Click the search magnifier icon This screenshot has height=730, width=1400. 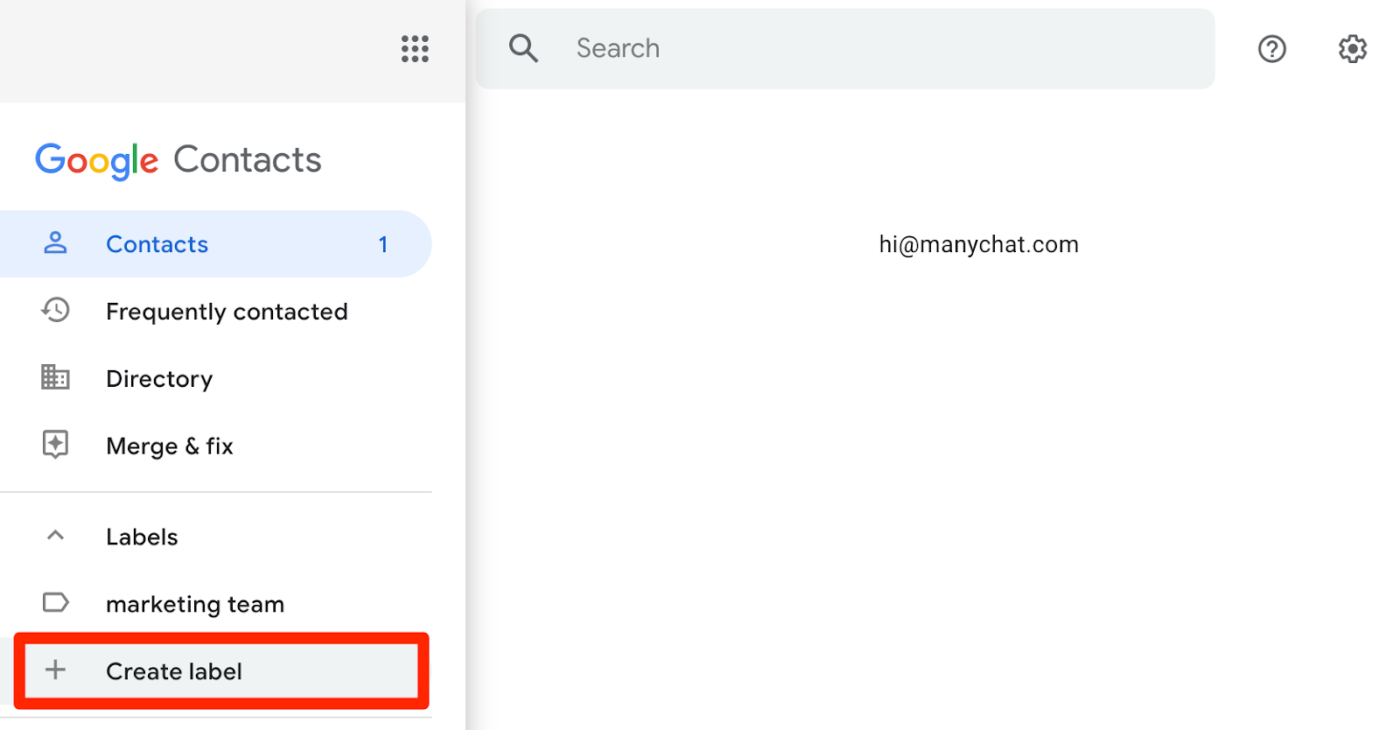point(524,48)
